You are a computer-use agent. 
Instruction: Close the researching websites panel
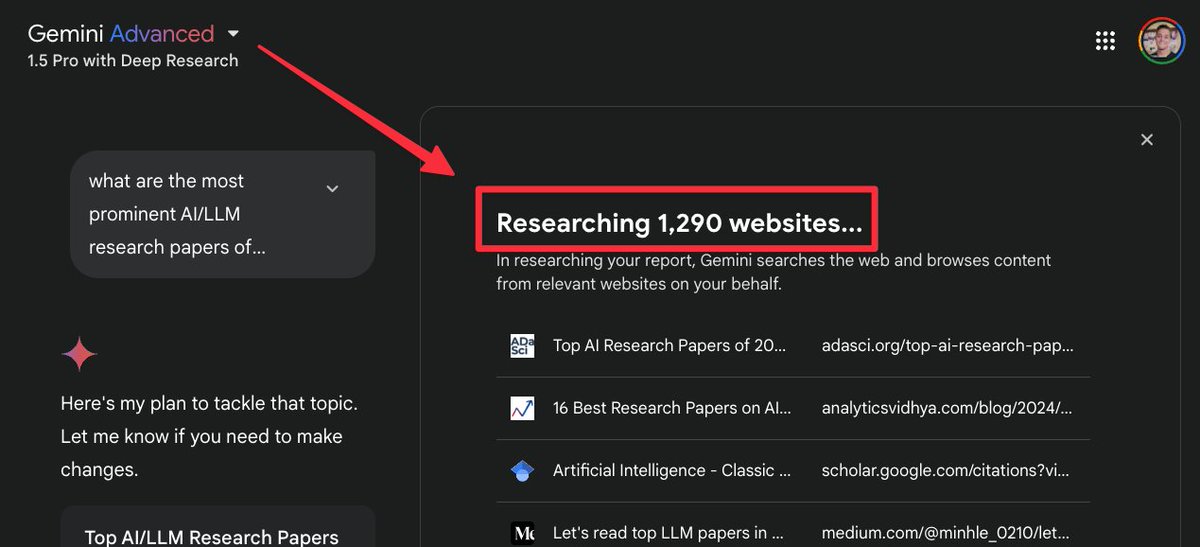point(1147,140)
